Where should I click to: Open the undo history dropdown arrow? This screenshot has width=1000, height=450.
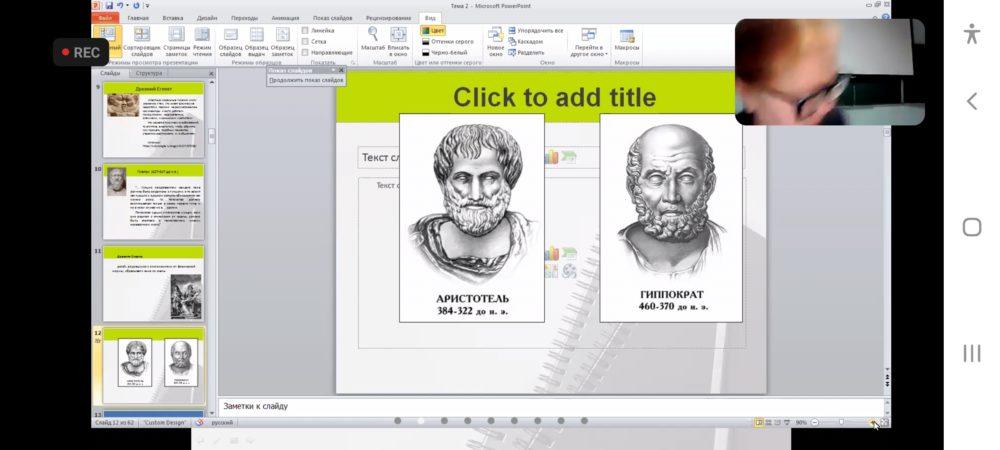click(x=127, y=6)
